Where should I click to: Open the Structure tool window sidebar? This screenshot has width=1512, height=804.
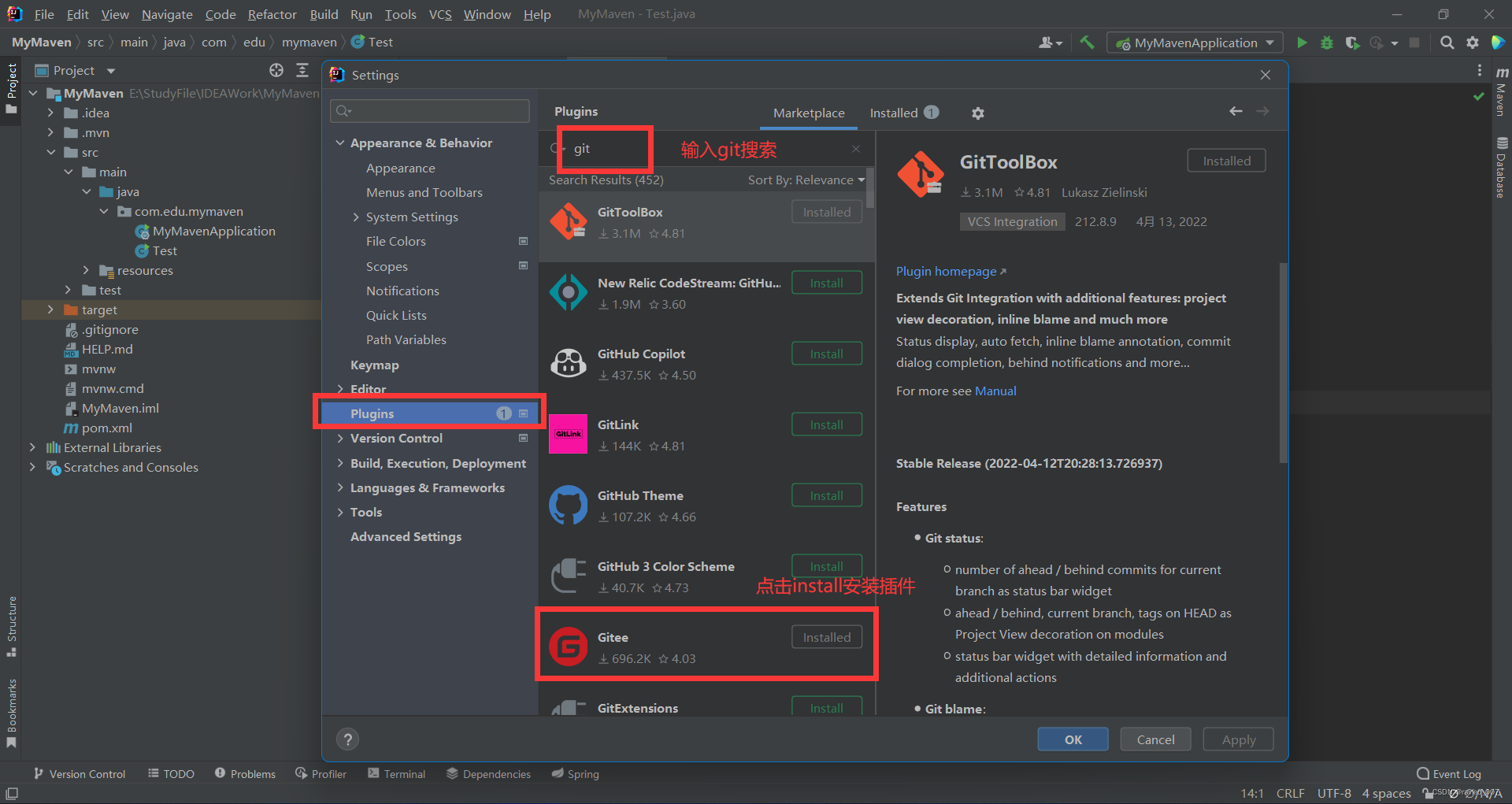pyautogui.click(x=12, y=626)
